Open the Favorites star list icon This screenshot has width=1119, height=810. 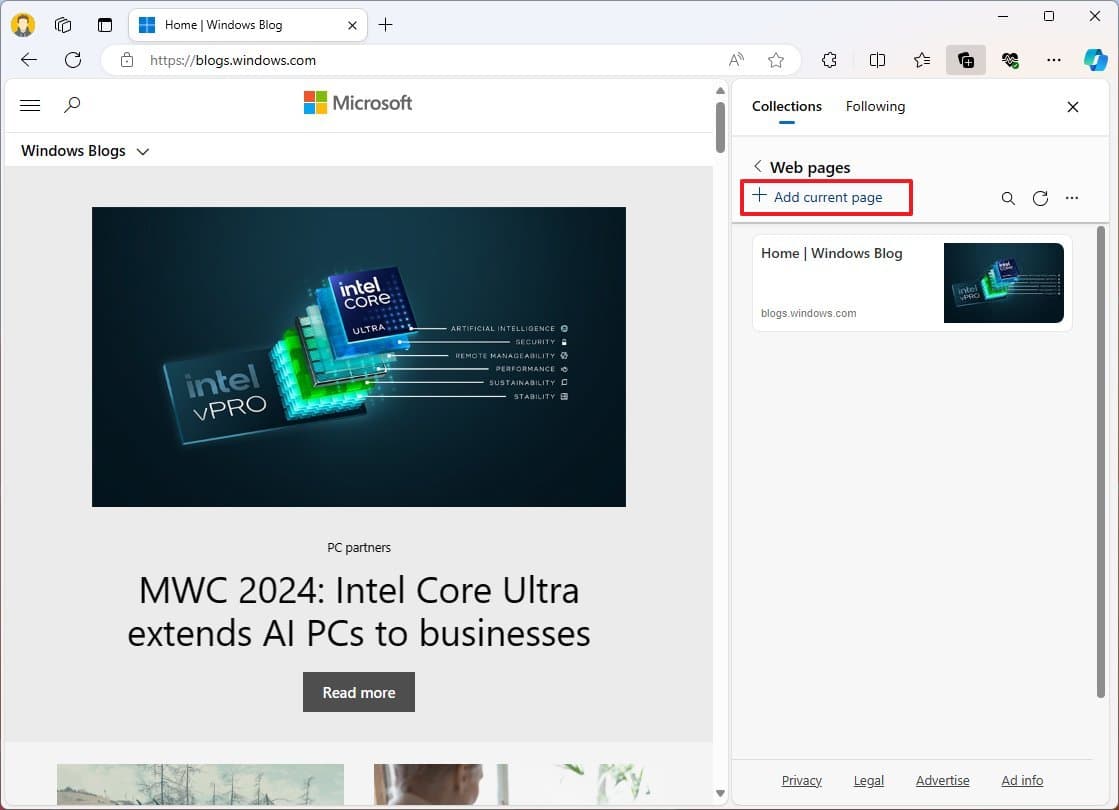click(x=922, y=60)
